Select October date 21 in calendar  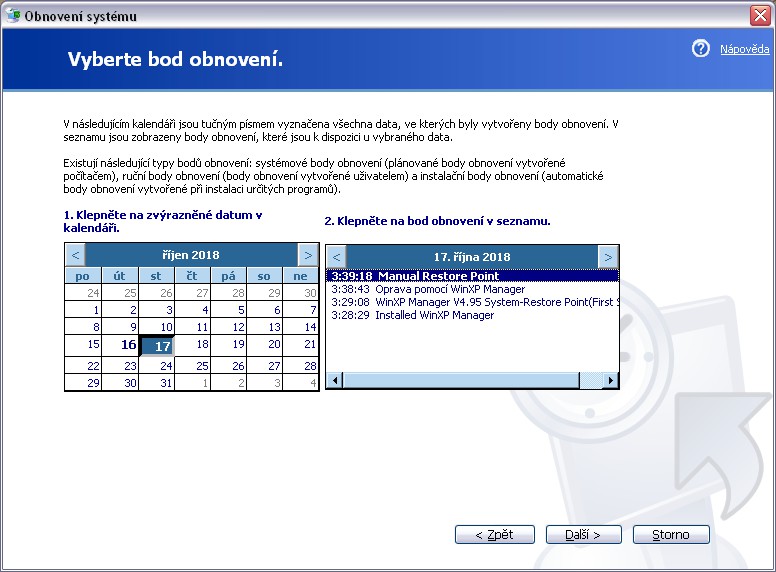pos(300,345)
